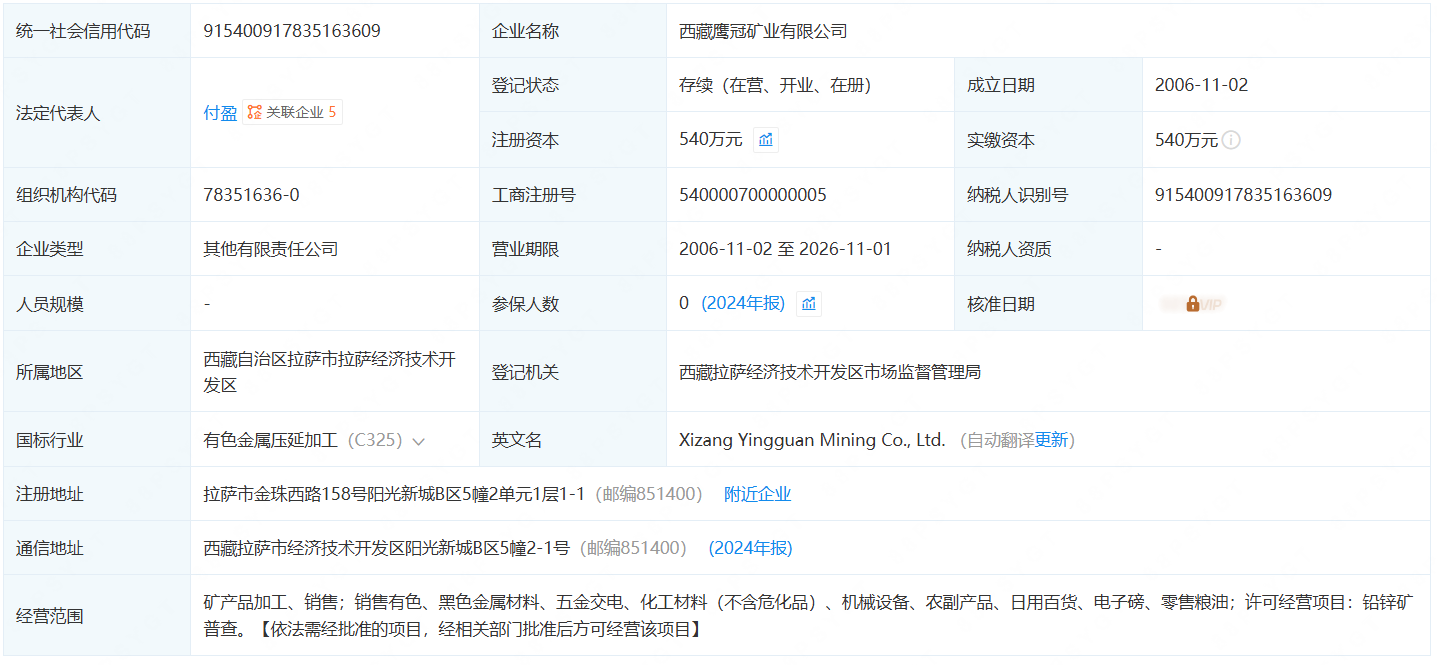1437x665 pixels.
Task: Open the 2024年报 link beside 通信地址
Action: point(750,548)
